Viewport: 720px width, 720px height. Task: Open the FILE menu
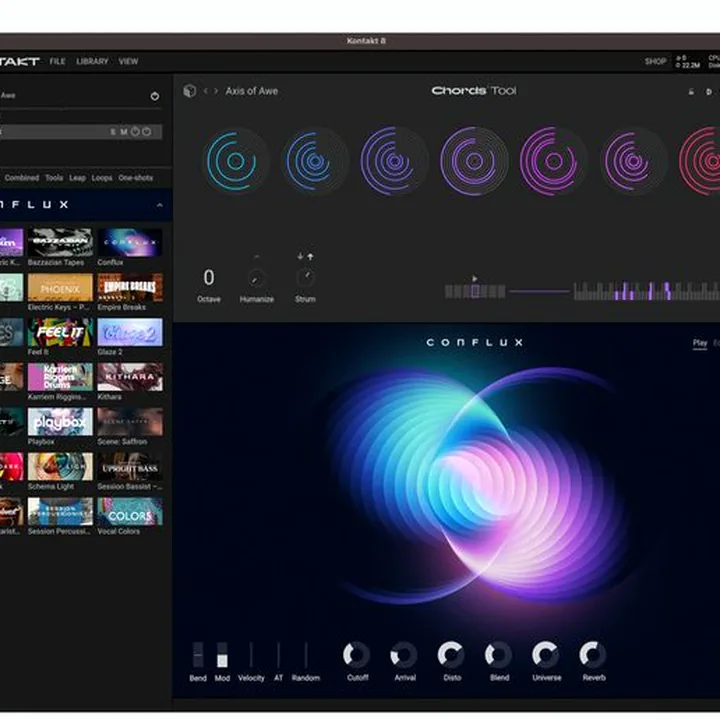click(x=57, y=61)
